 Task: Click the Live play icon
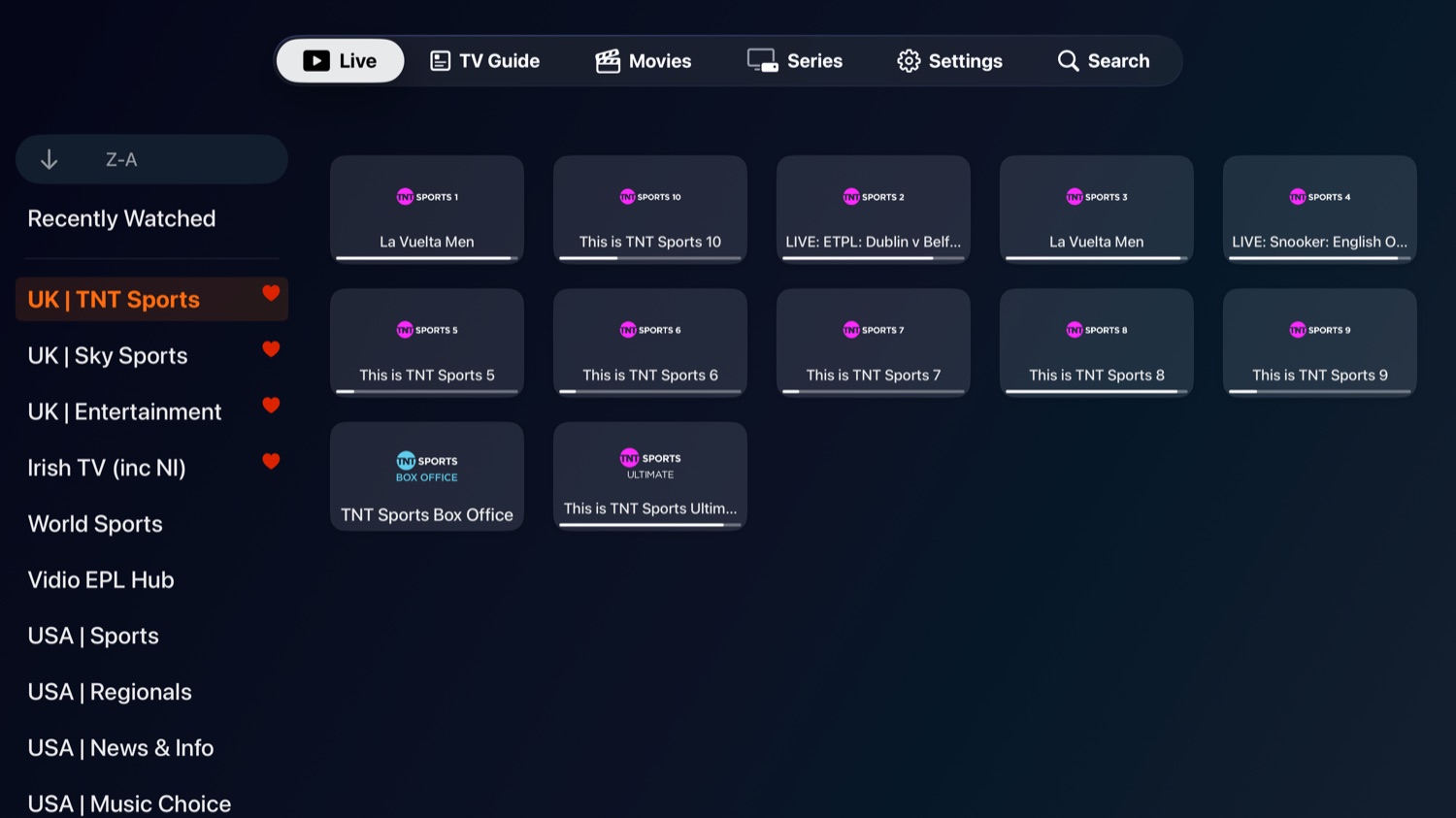[x=316, y=61]
